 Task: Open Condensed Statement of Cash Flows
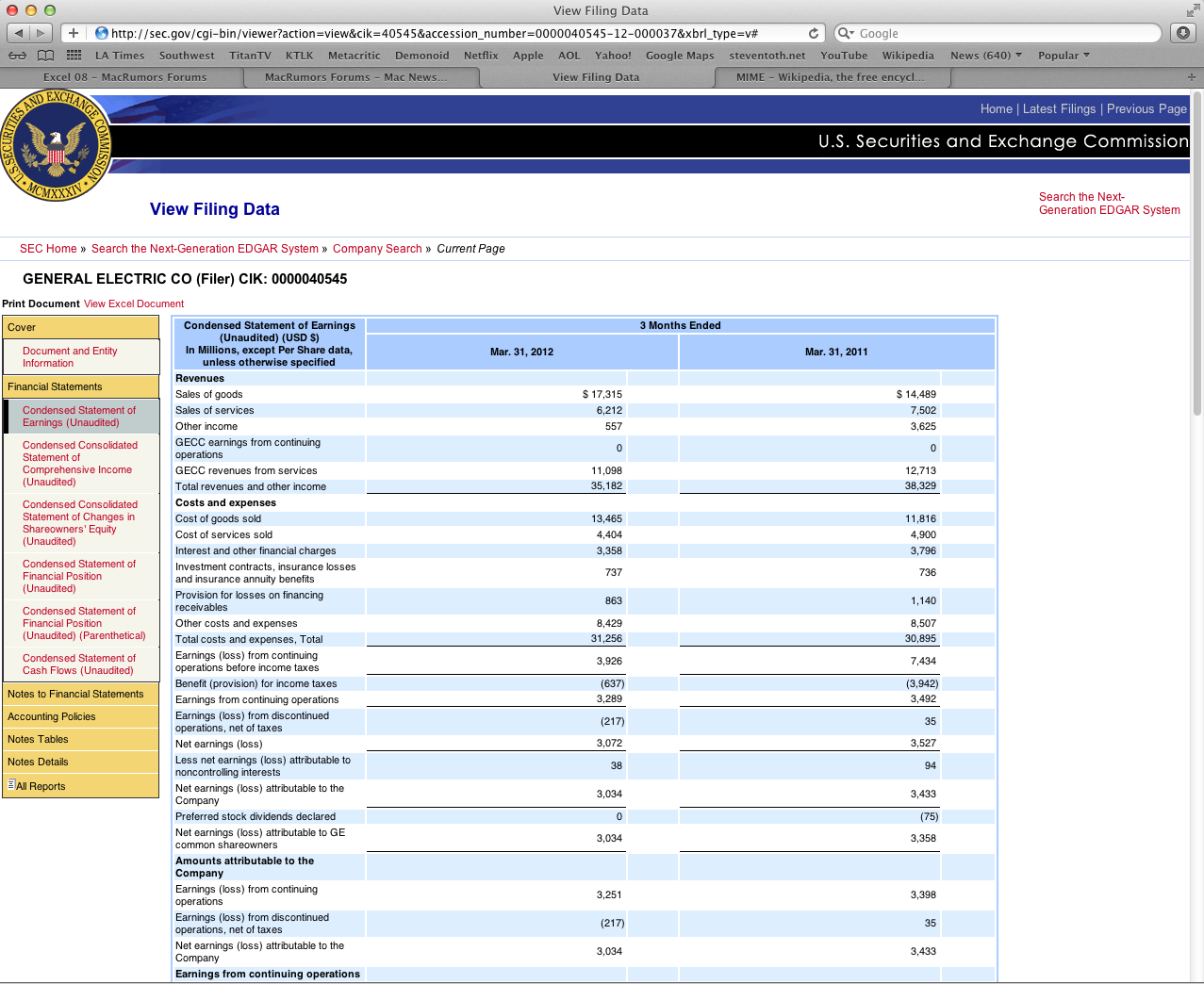click(x=79, y=664)
